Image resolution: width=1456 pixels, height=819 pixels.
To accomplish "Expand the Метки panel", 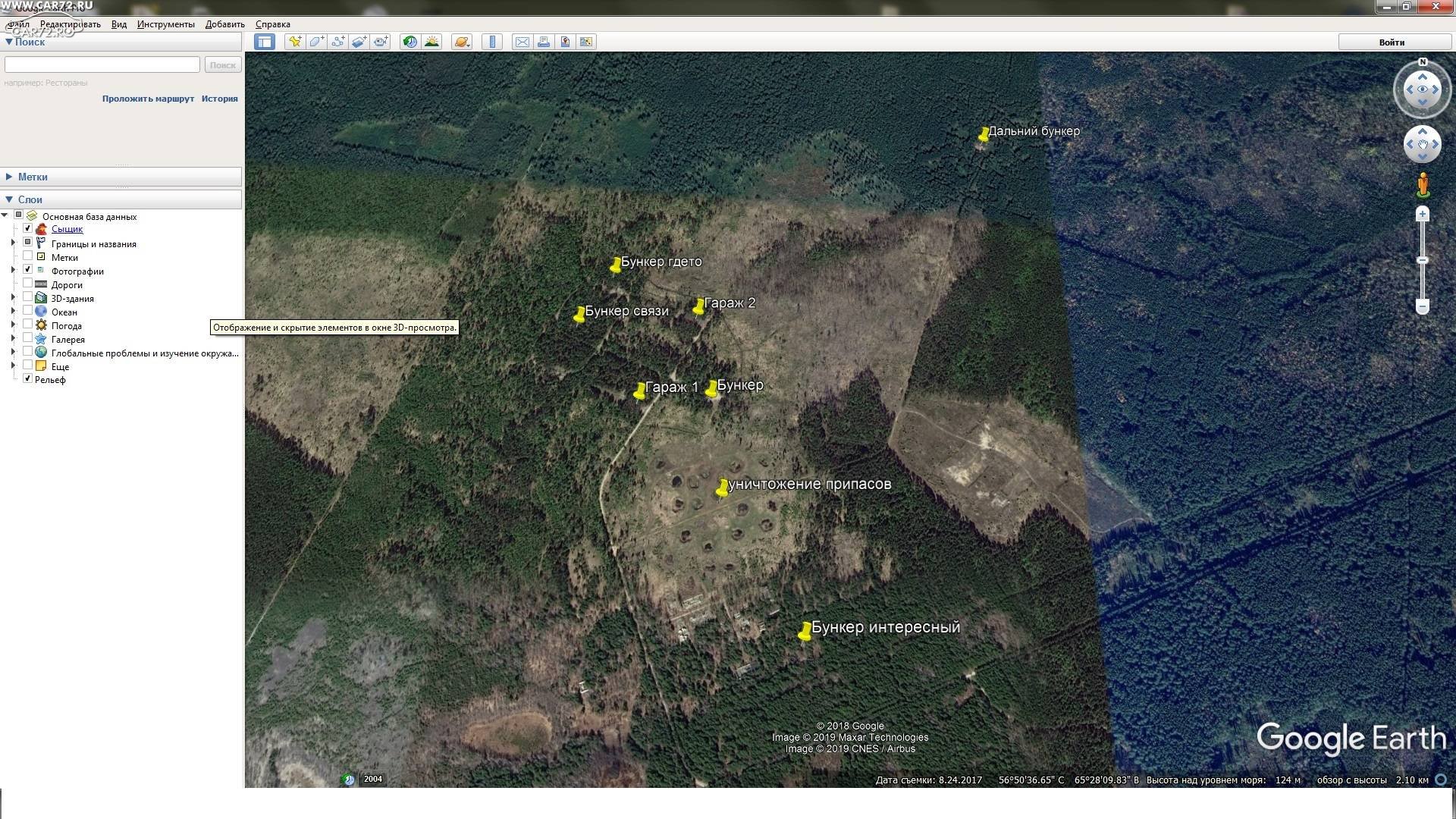I will tap(9, 177).
